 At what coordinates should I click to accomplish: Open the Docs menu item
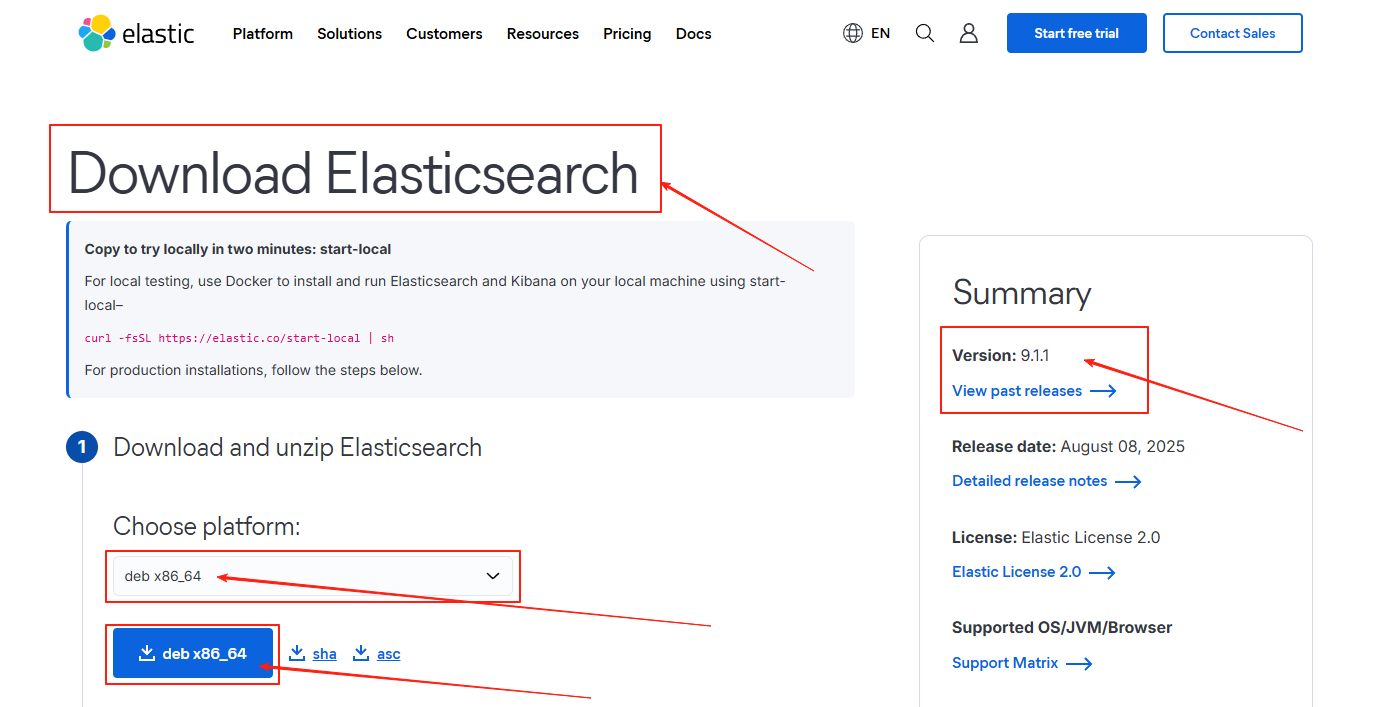pos(694,34)
